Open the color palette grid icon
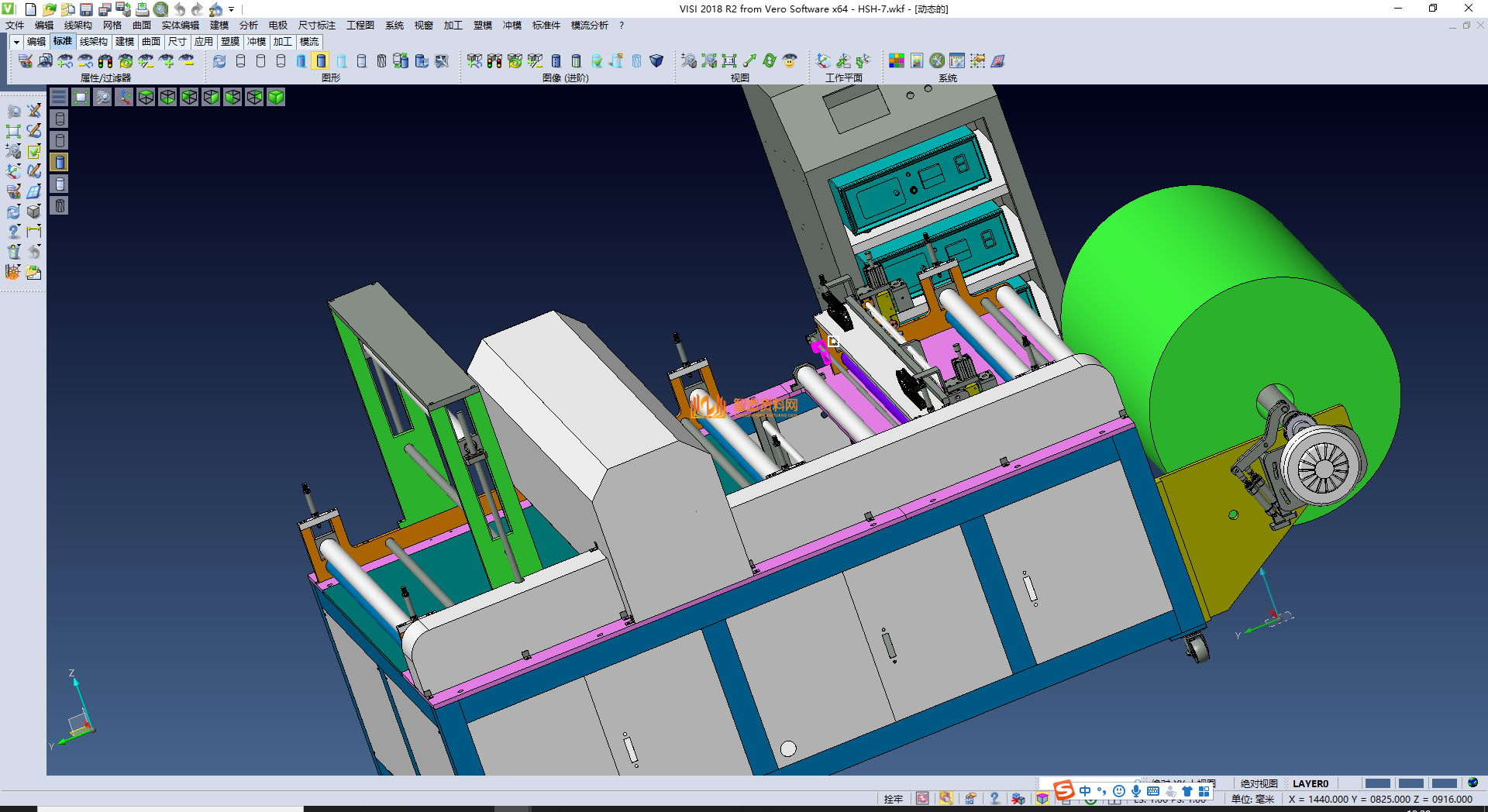Screen dimensions: 1488x812 [897, 60]
